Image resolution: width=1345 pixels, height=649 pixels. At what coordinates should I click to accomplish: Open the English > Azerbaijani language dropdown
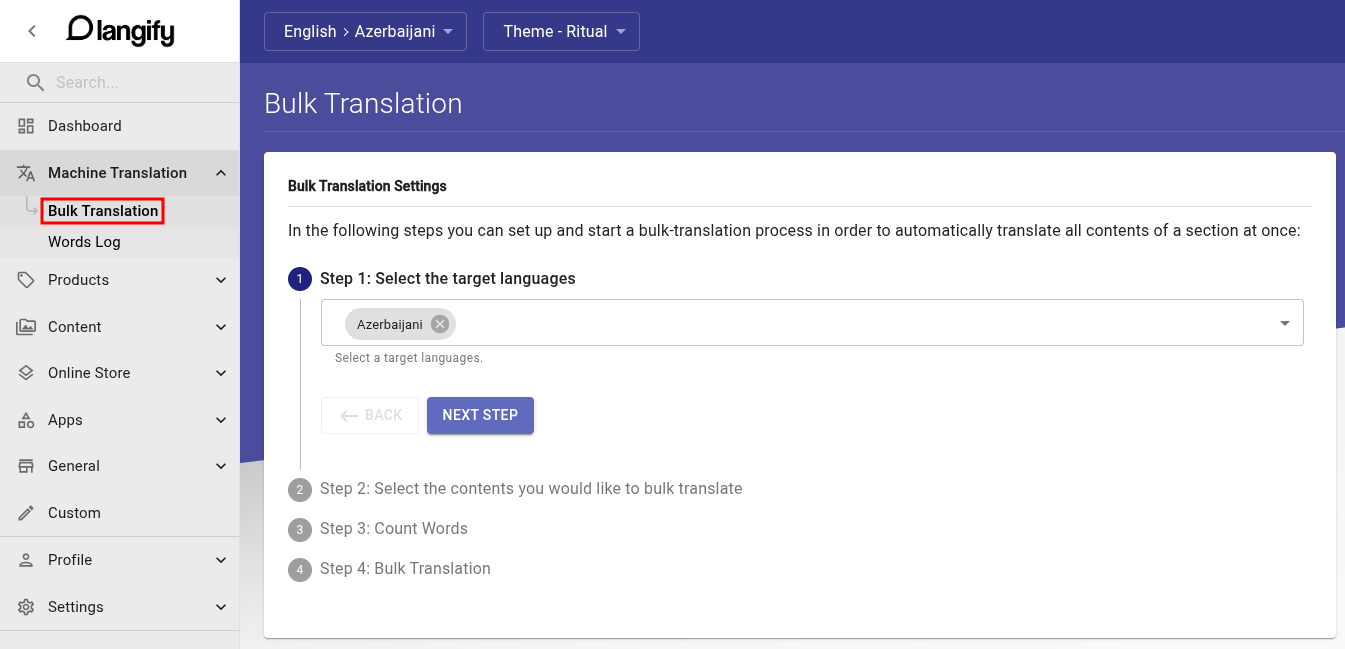(365, 31)
